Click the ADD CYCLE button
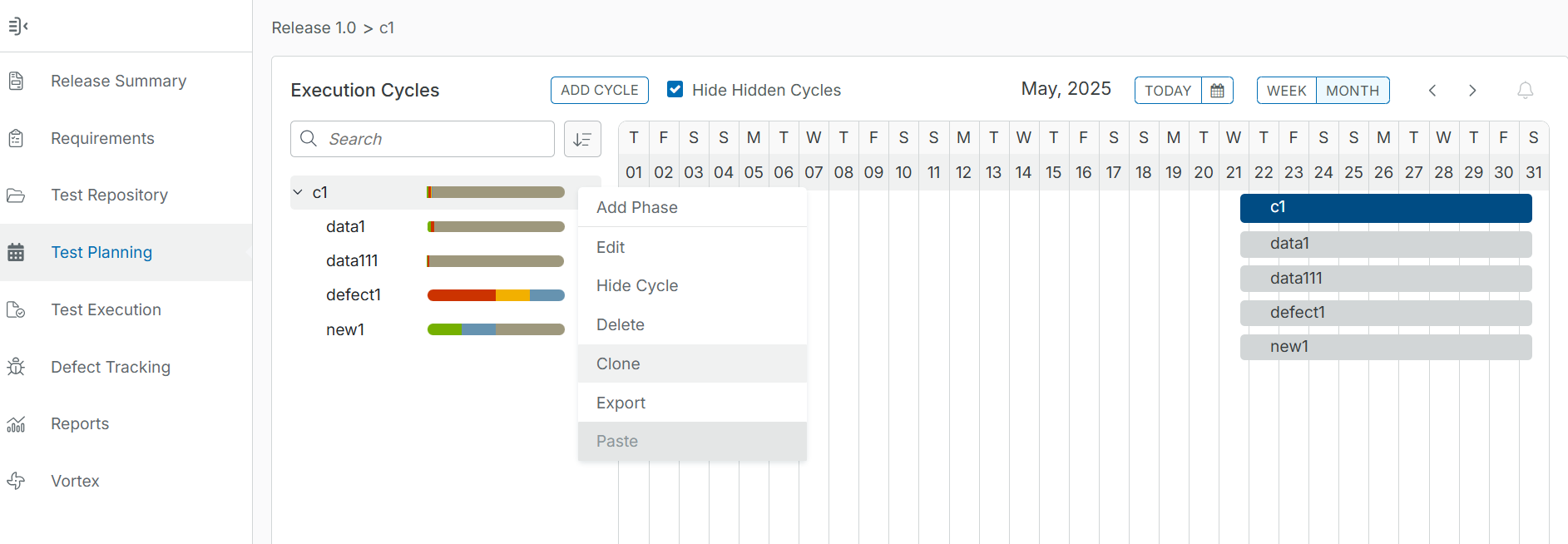Image resolution: width=1568 pixels, height=544 pixels. tap(599, 90)
